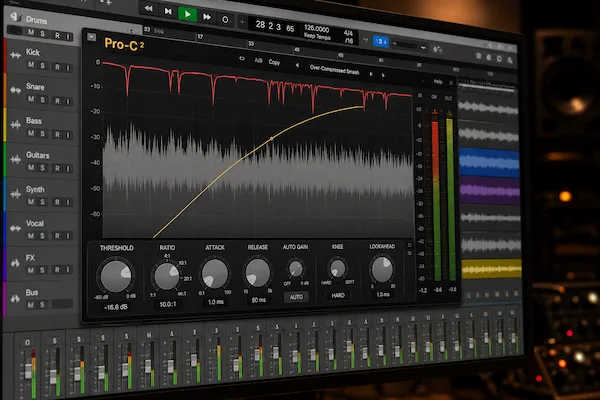Click the fast-forward transport button

207,17
